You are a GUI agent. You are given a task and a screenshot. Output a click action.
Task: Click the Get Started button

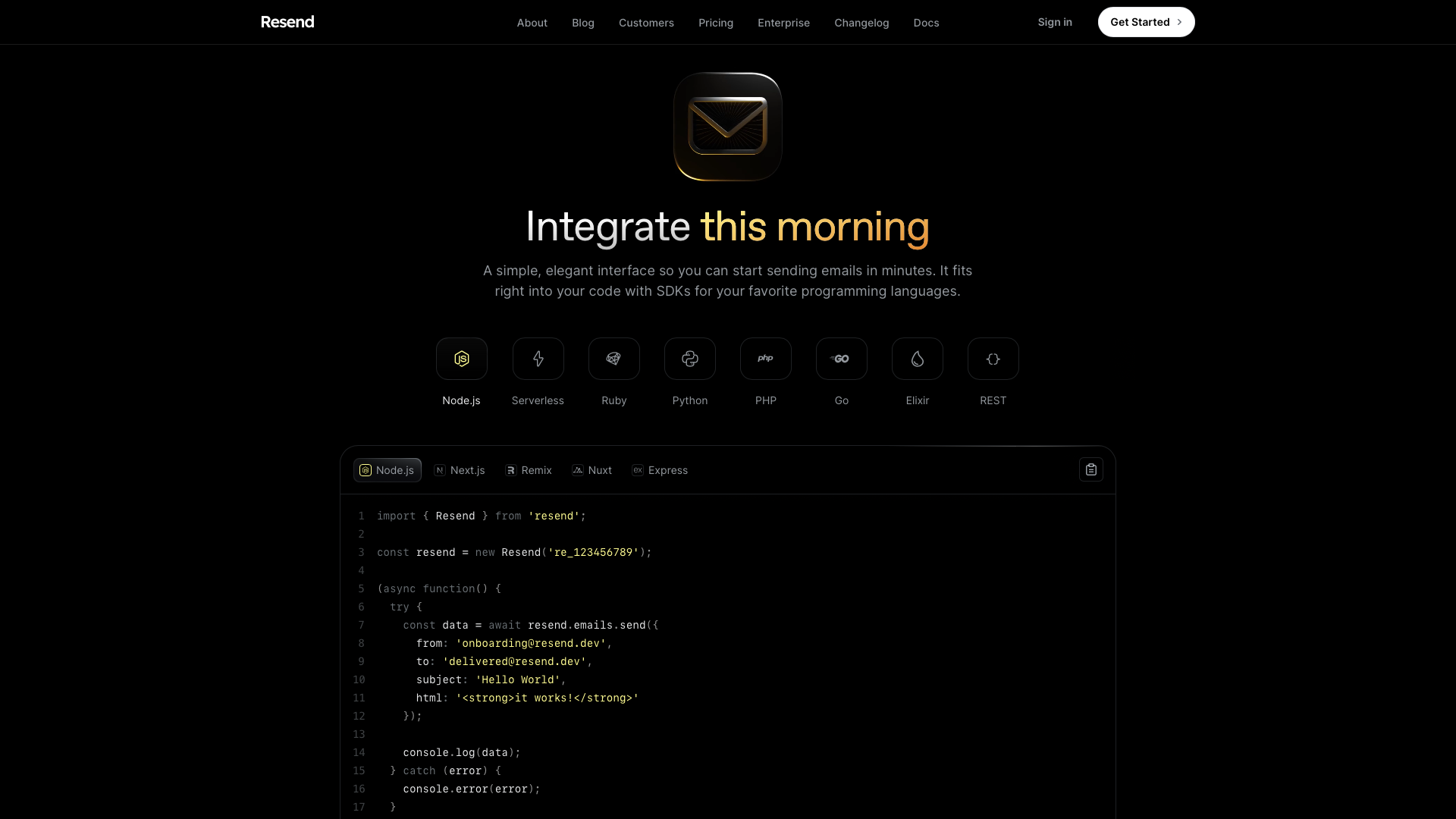[1146, 22]
